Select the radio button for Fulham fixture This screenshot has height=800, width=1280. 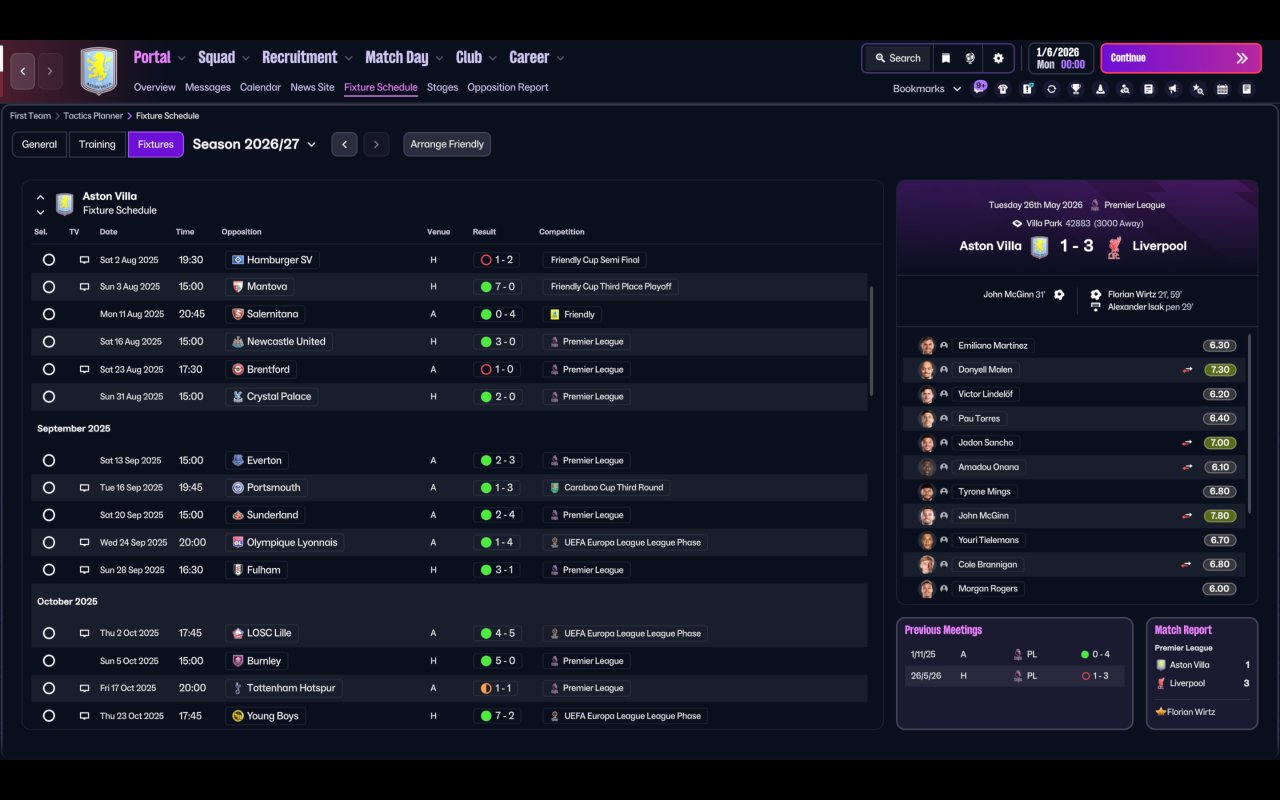pyautogui.click(x=49, y=570)
